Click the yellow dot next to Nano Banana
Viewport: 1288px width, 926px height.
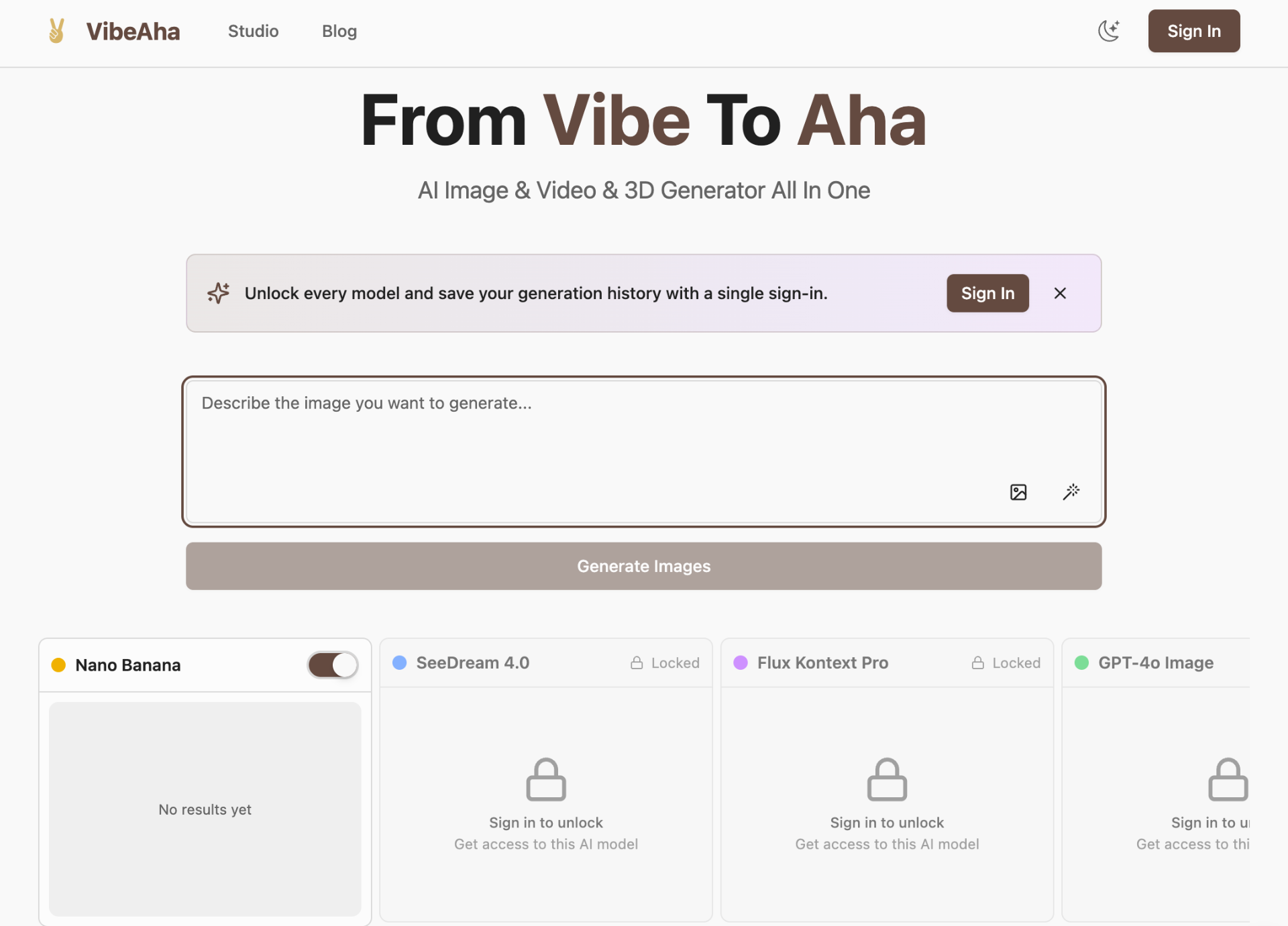click(58, 664)
